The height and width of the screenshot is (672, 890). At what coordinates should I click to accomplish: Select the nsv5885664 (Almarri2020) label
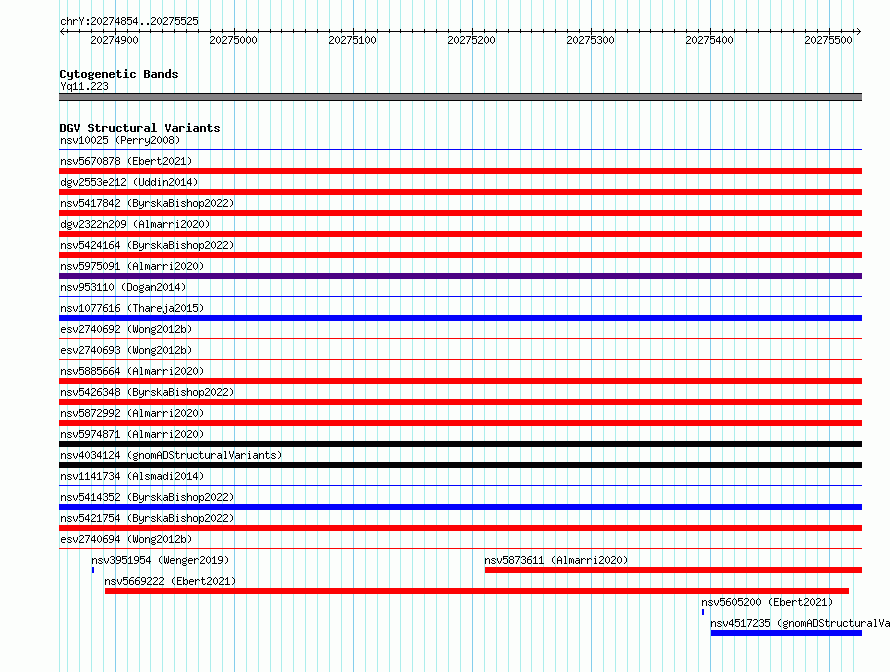click(x=132, y=371)
